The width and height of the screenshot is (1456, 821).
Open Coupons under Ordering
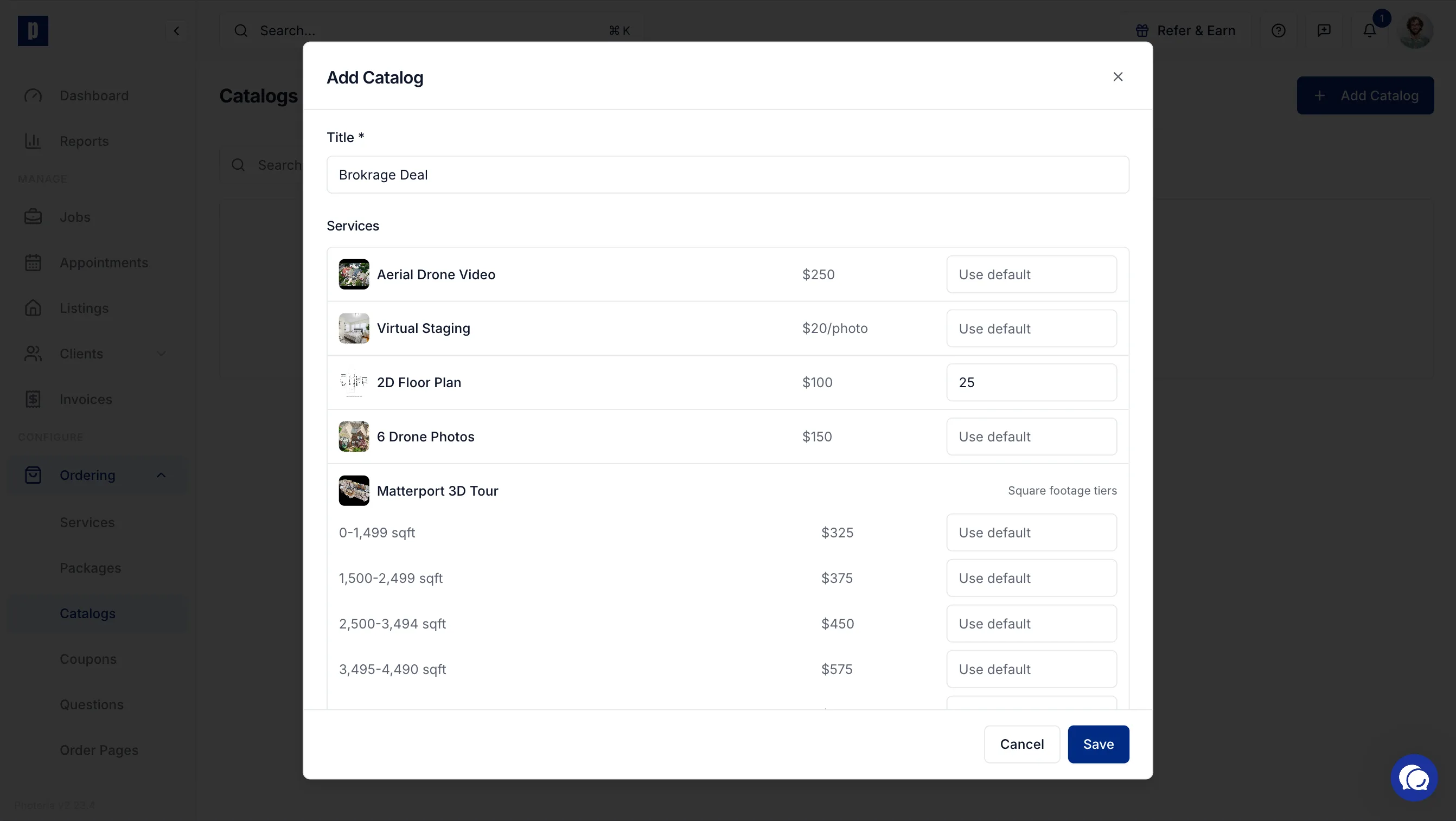pyautogui.click(x=88, y=659)
